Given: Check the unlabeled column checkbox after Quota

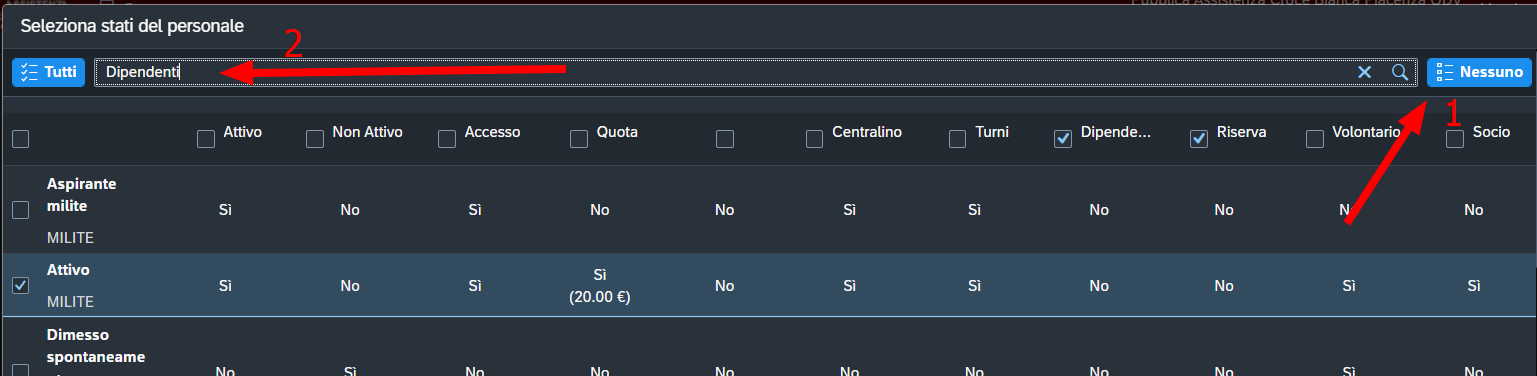Looking at the screenshot, I should pyautogui.click(x=725, y=139).
